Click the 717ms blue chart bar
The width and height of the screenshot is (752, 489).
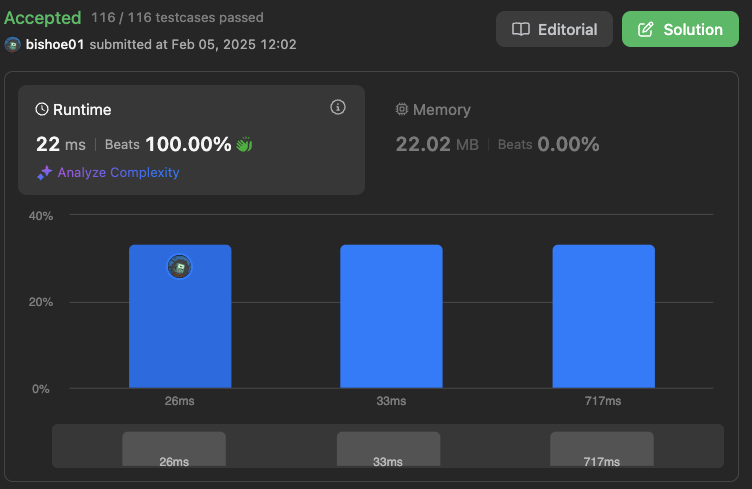coord(603,316)
